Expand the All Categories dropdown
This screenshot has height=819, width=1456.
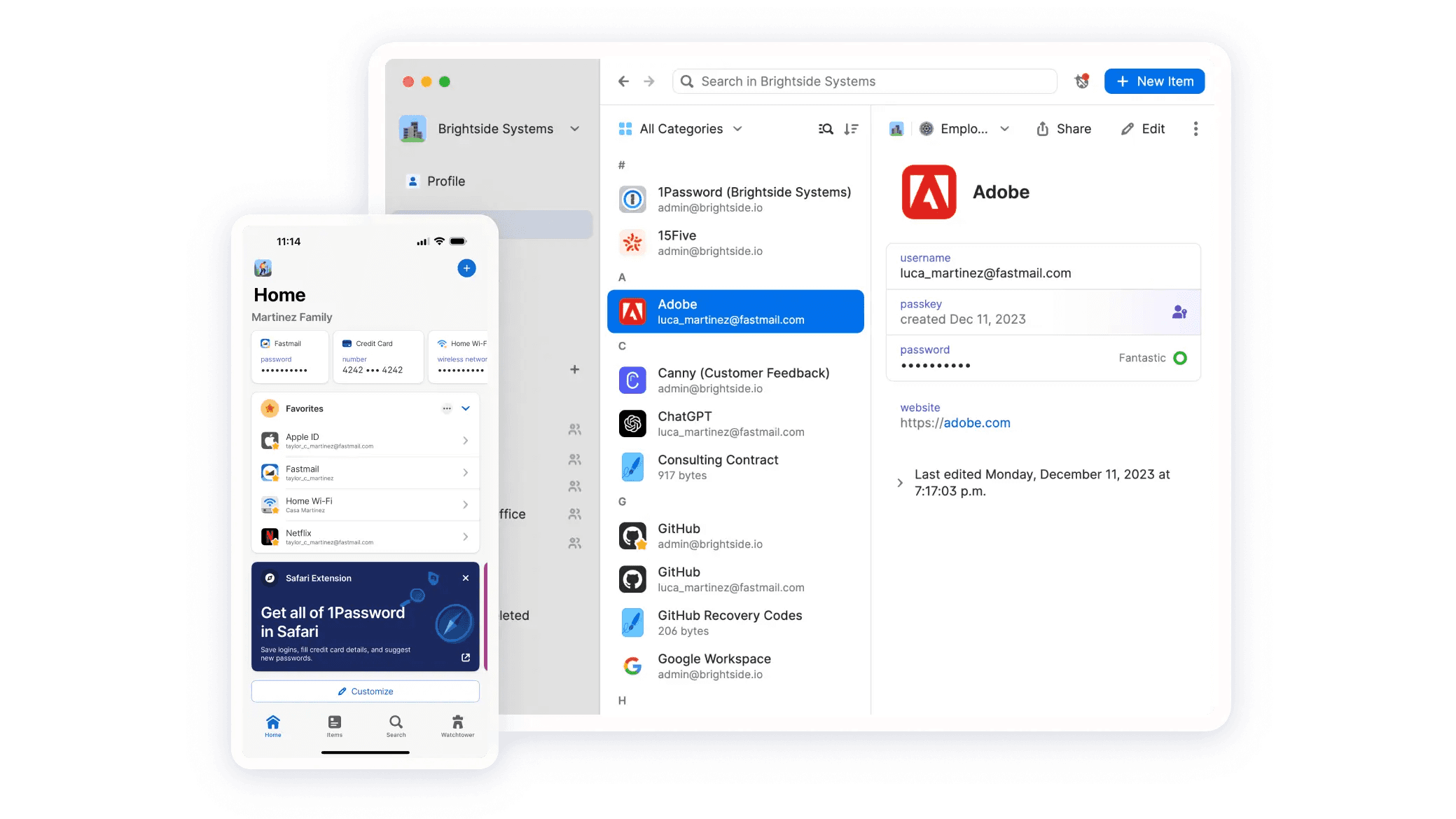point(738,129)
